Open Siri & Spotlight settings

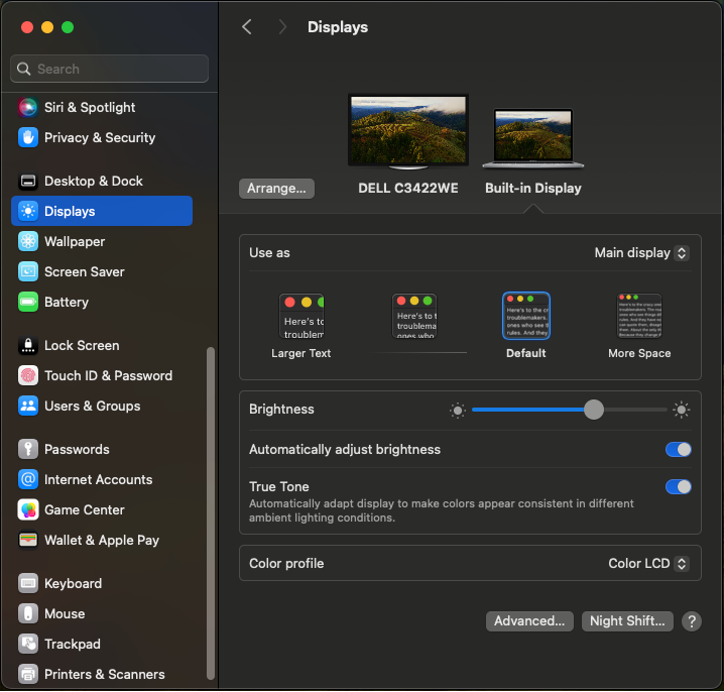[x=89, y=107]
